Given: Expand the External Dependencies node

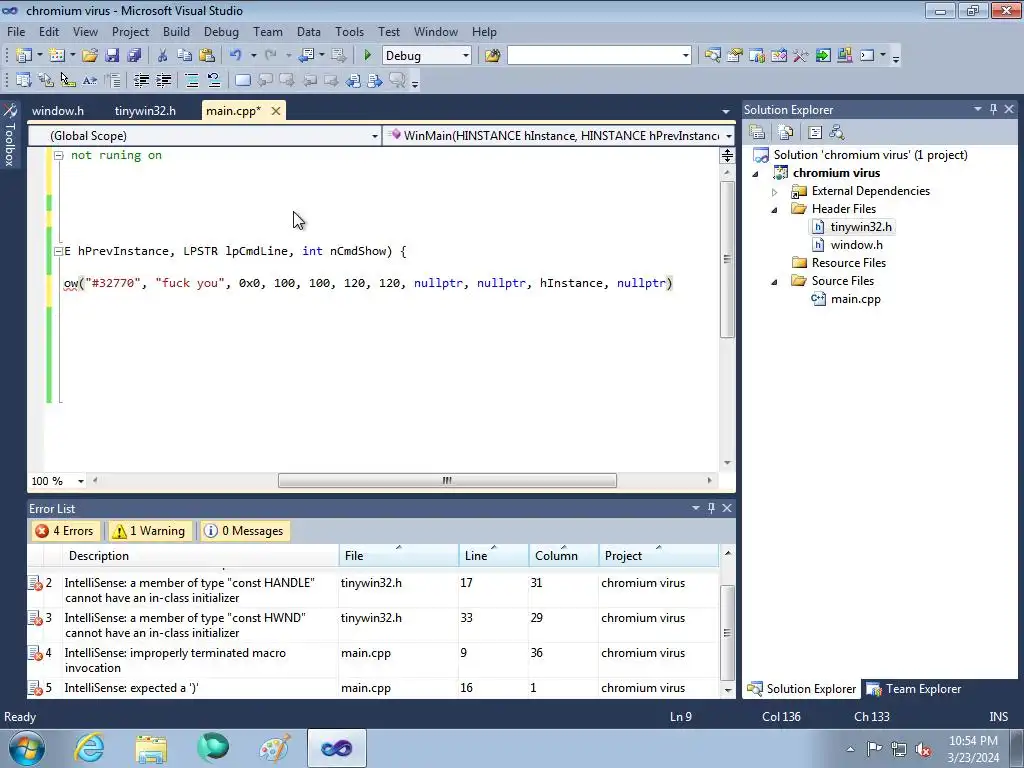Looking at the screenshot, I should point(775,192).
